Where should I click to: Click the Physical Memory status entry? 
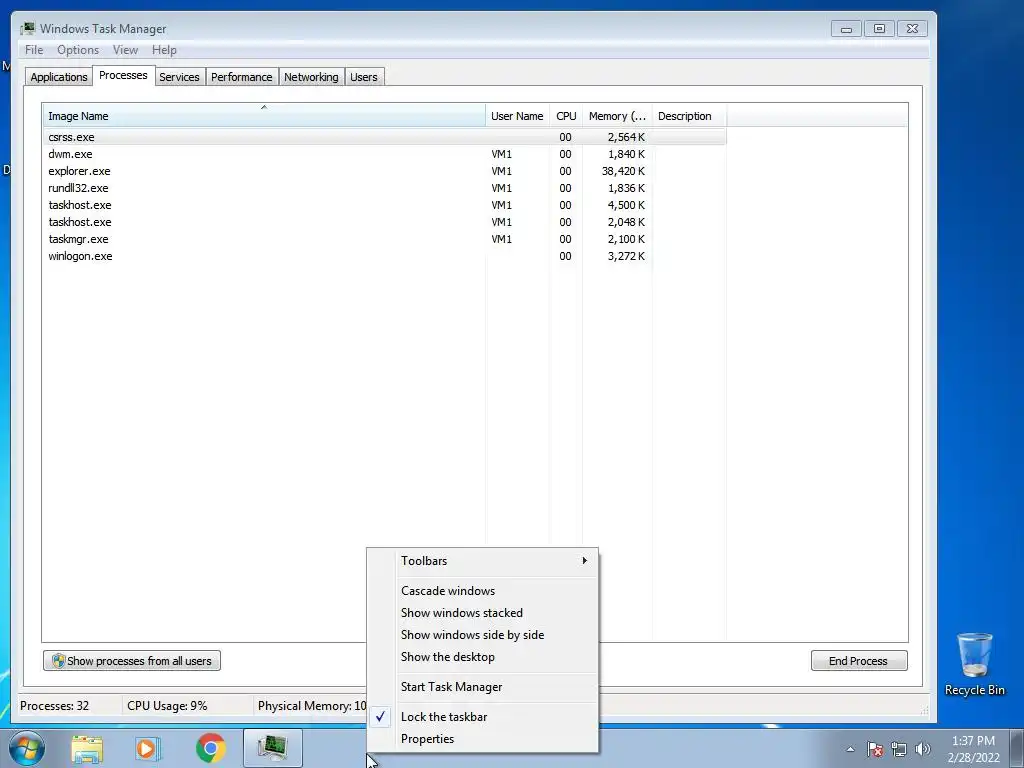pyautogui.click(x=312, y=706)
